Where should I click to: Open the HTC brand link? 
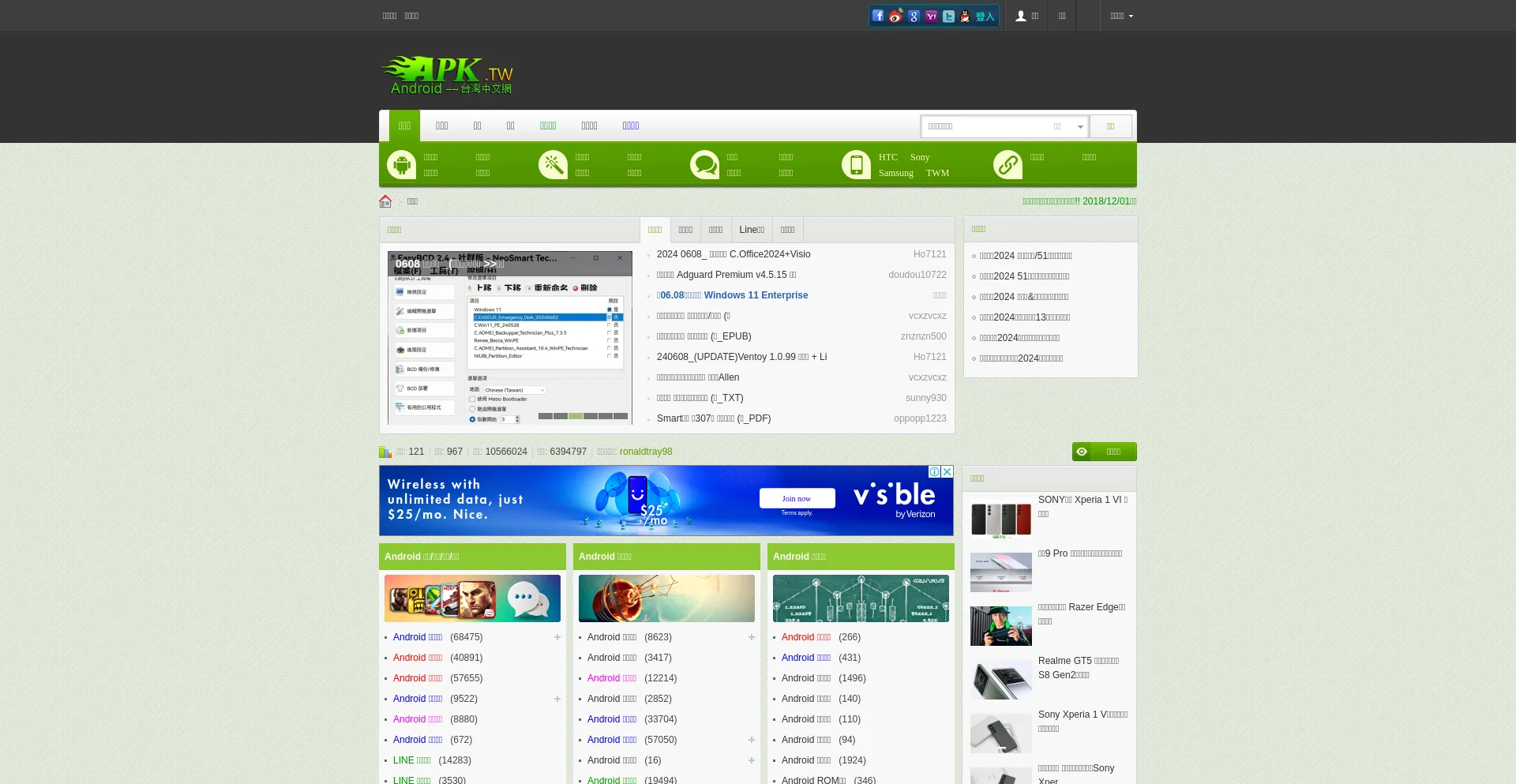pyautogui.click(x=887, y=157)
